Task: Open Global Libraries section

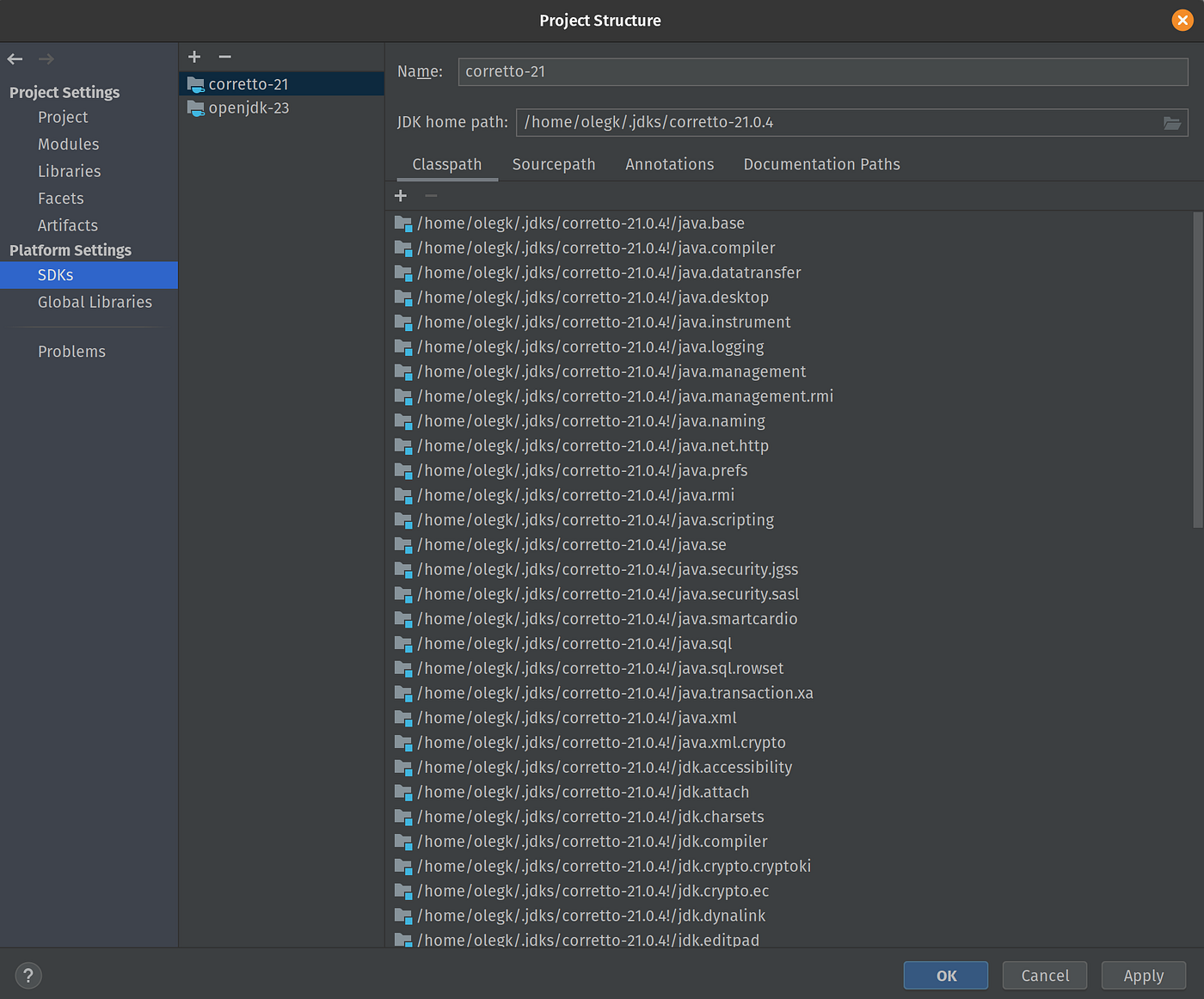Action: 95,303
